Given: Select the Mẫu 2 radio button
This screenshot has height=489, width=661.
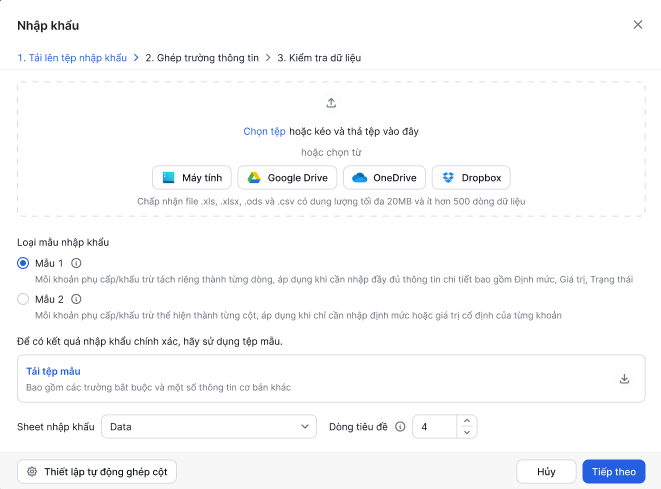Looking at the screenshot, I should [23, 299].
